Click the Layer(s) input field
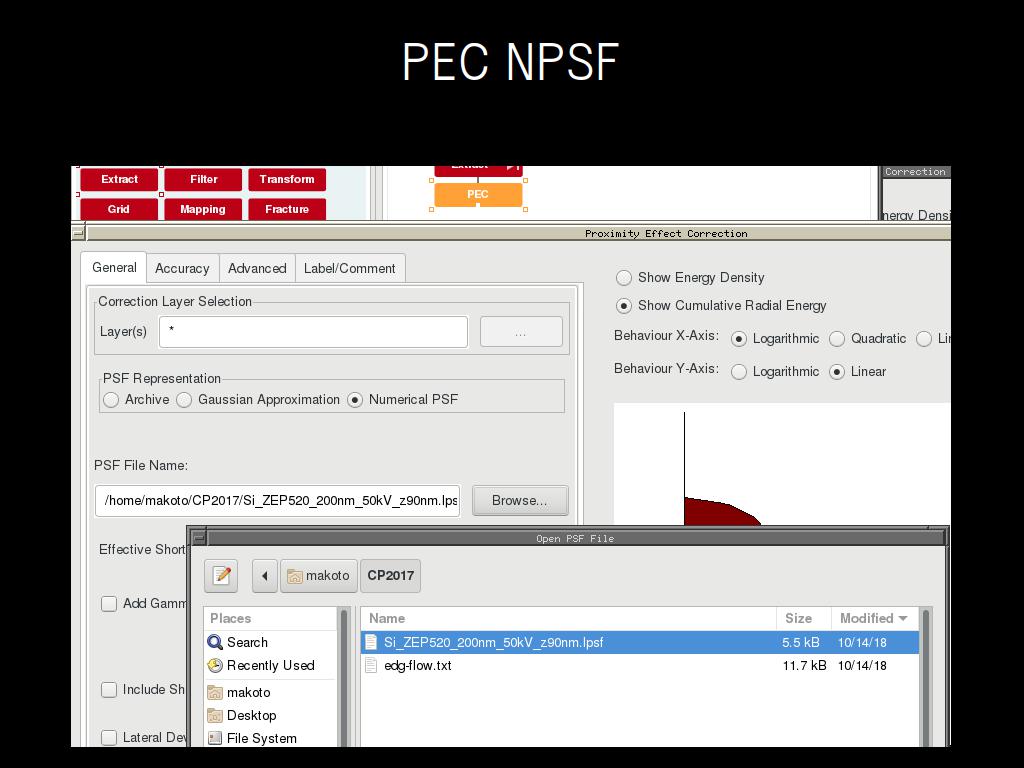The height and width of the screenshot is (768, 1024). (313, 332)
